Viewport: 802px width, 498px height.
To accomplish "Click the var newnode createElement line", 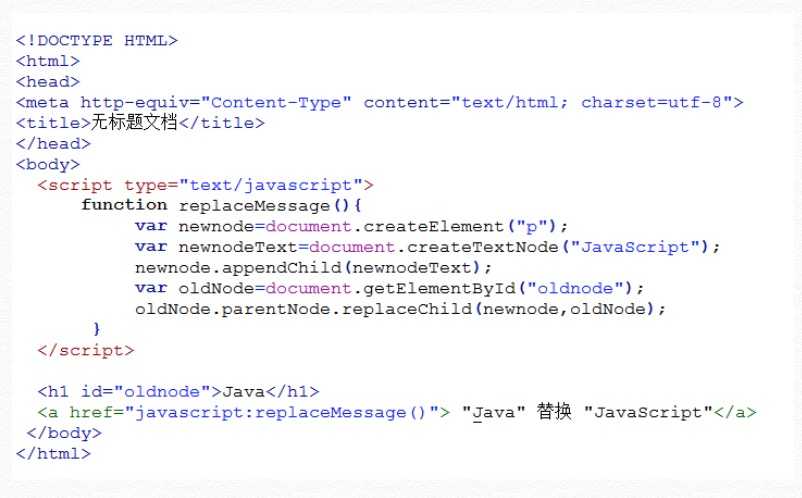I will (x=351, y=226).
